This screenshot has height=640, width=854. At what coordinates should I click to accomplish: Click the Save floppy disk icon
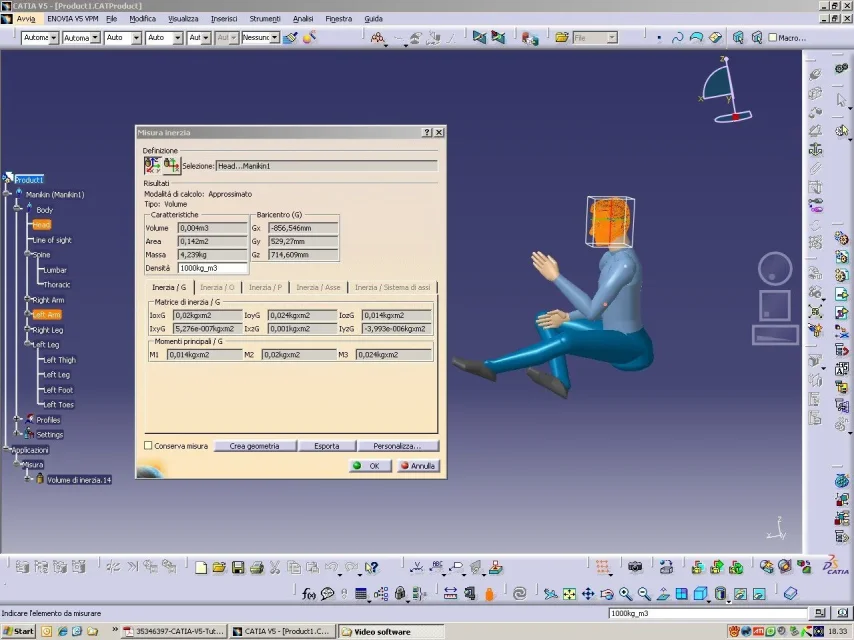pyautogui.click(x=238, y=568)
